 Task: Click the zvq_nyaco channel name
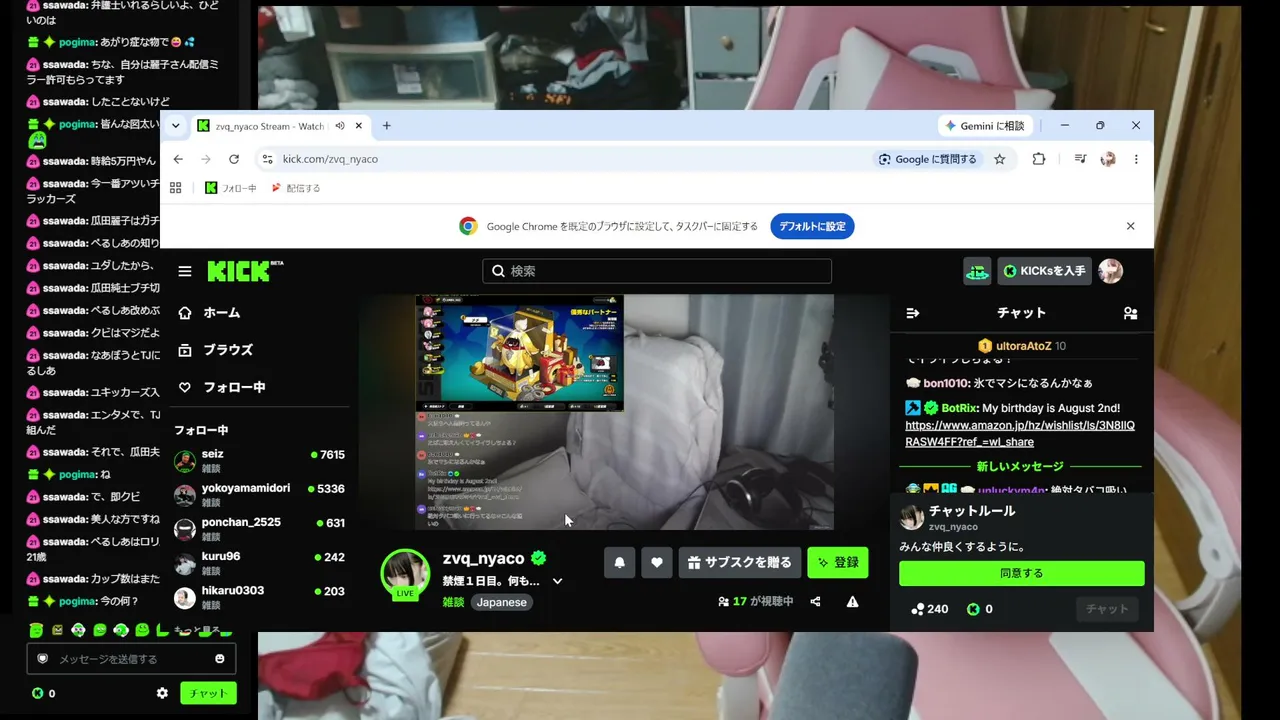click(484, 558)
